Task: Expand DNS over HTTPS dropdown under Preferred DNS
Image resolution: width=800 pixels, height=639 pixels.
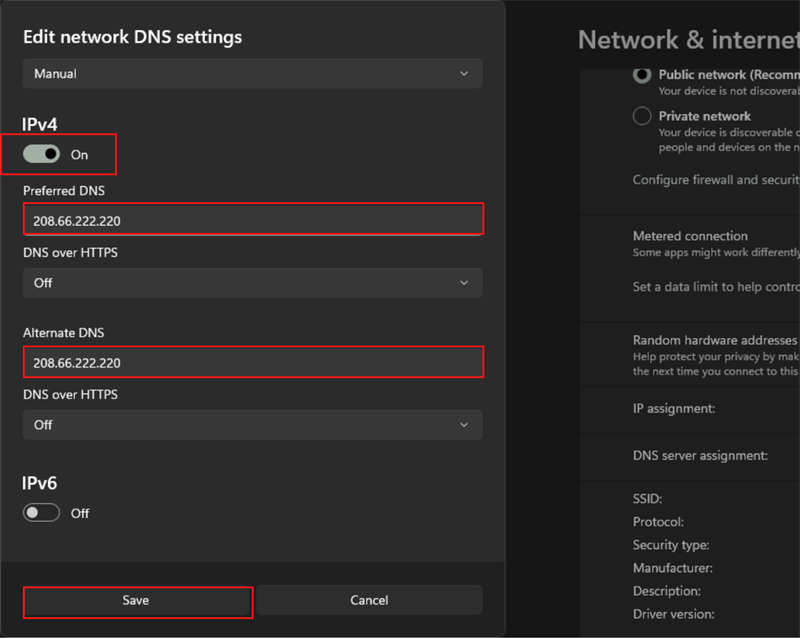Action: point(252,282)
